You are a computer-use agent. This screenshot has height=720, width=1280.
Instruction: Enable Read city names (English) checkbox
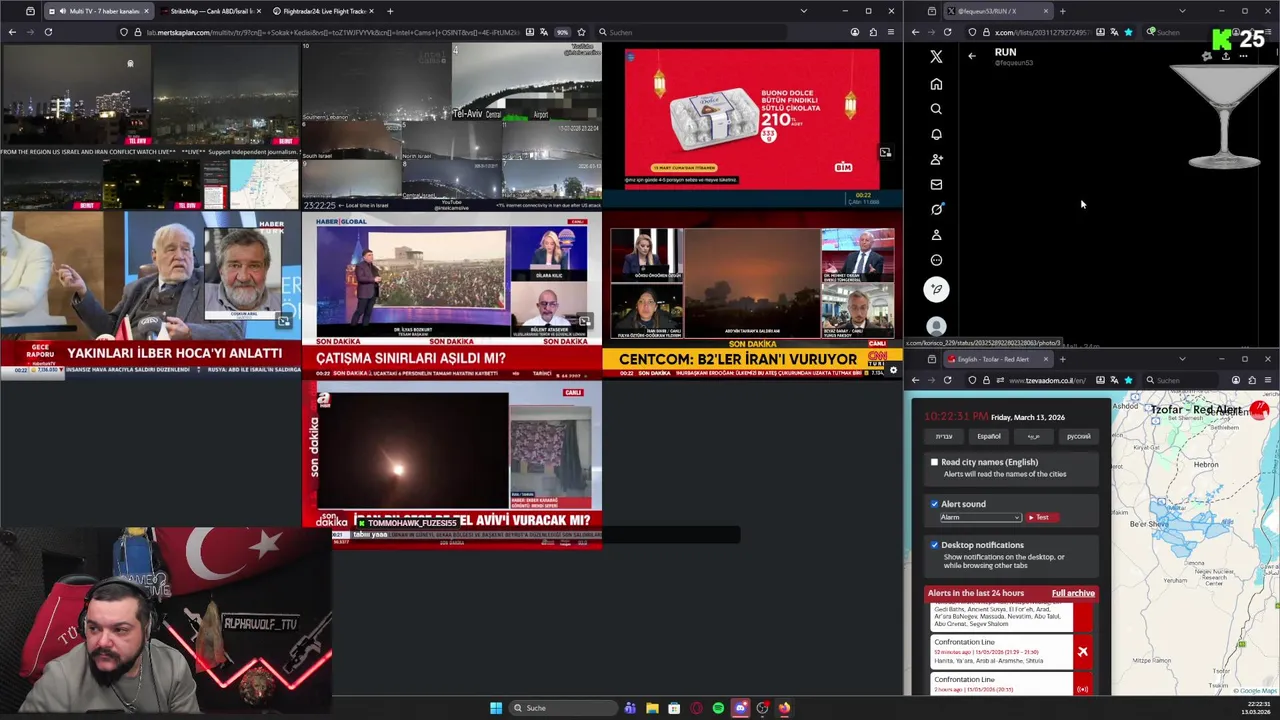(935, 462)
